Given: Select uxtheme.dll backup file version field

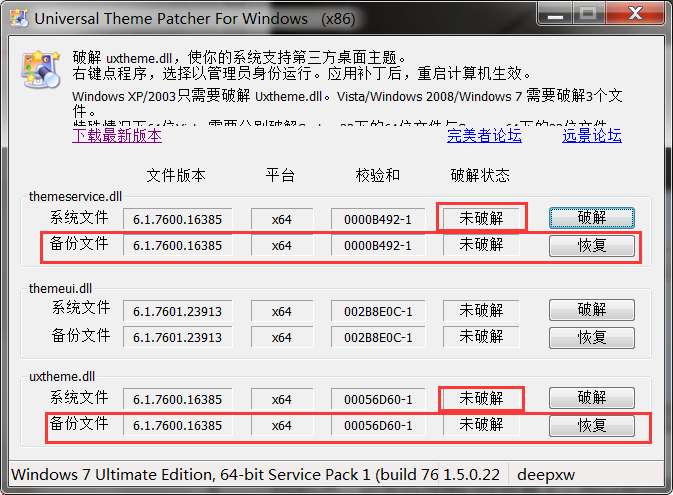Looking at the screenshot, I should coord(177,425).
